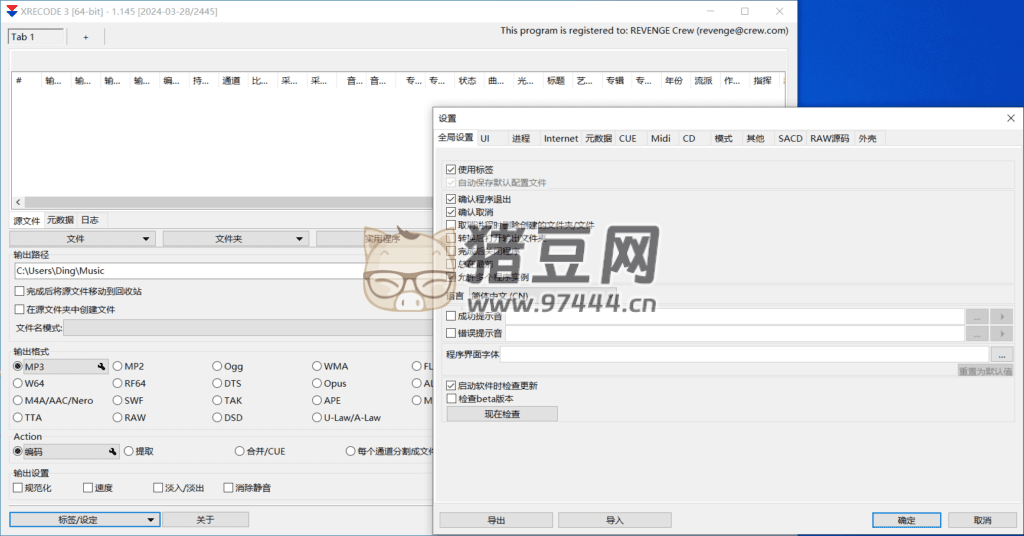Select the Ogg output format

click(217, 367)
